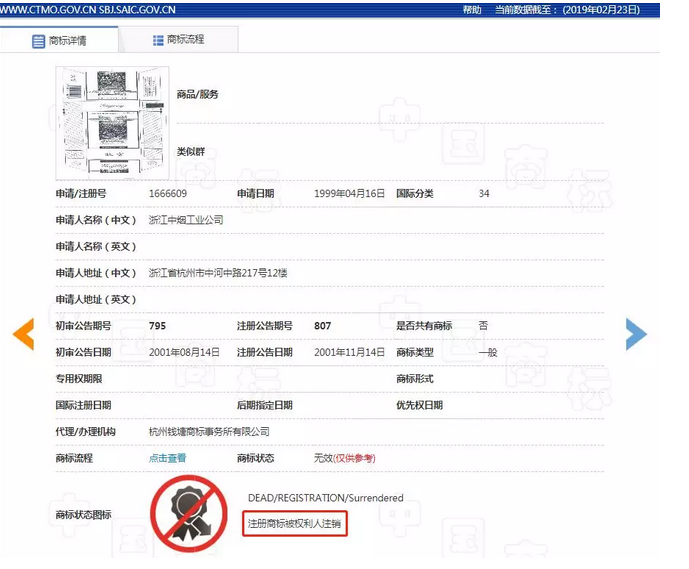Select trademark type value 一般
The width and height of the screenshot is (689, 569).
click(488, 352)
